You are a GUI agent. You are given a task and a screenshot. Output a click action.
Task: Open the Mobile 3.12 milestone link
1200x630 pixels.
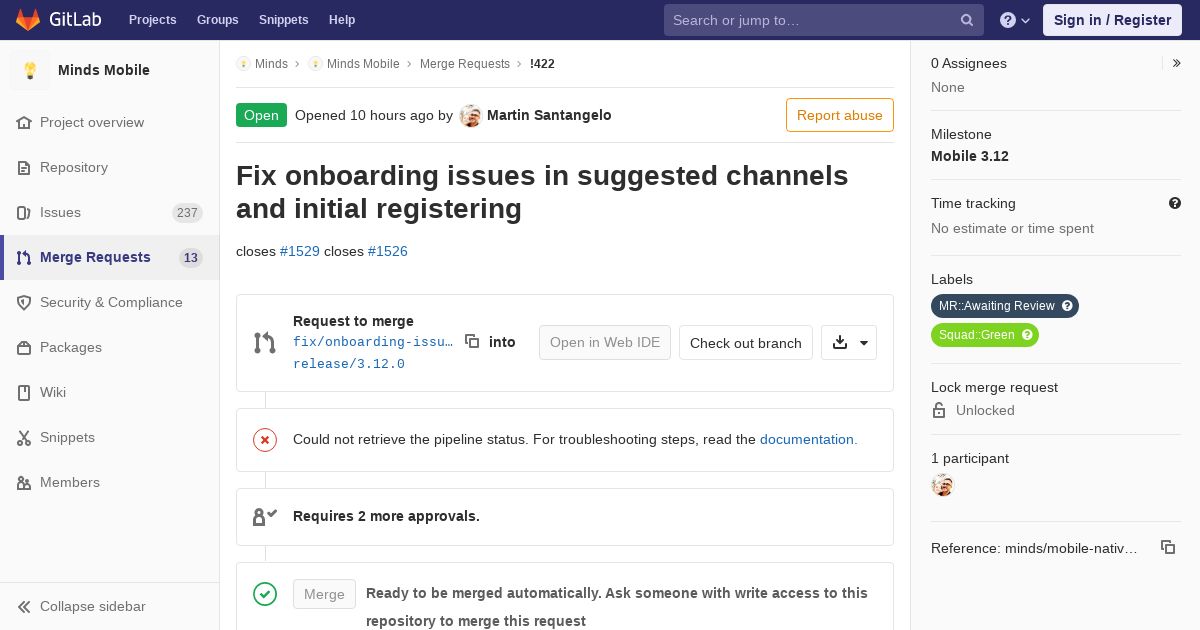(x=970, y=156)
